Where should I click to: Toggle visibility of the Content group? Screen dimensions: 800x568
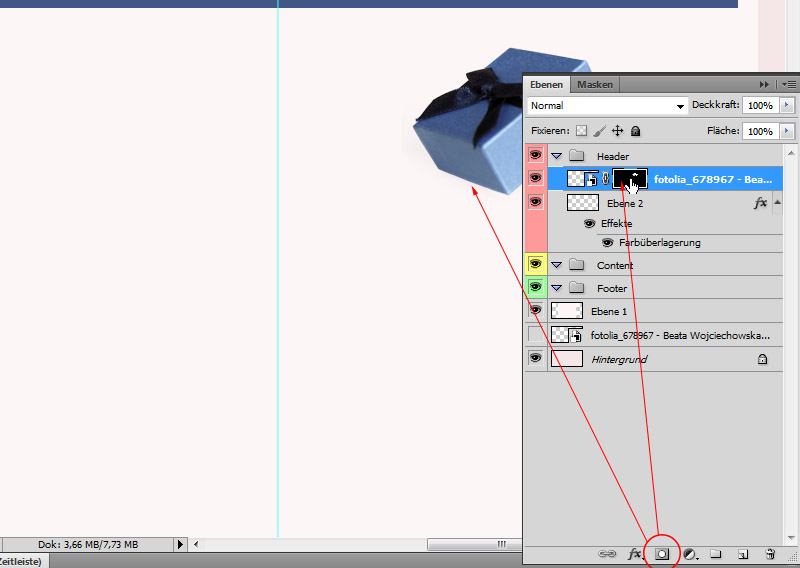pos(535,265)
